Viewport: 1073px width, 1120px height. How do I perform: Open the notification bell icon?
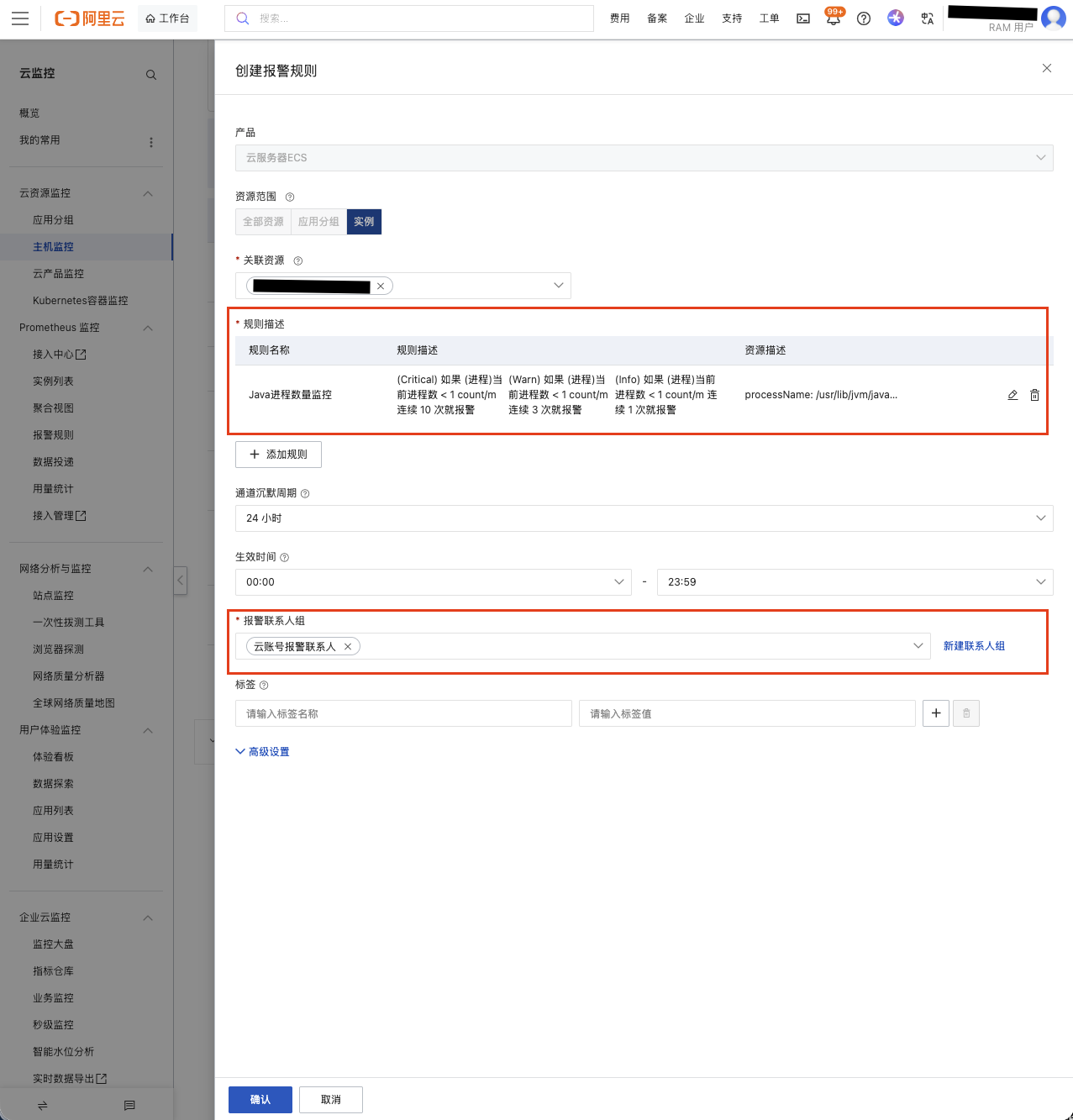coord(833,19)
